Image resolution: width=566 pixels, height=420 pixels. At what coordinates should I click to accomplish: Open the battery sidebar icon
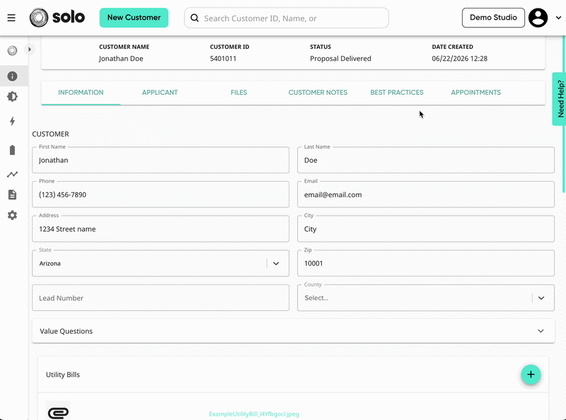pos(12,150)
